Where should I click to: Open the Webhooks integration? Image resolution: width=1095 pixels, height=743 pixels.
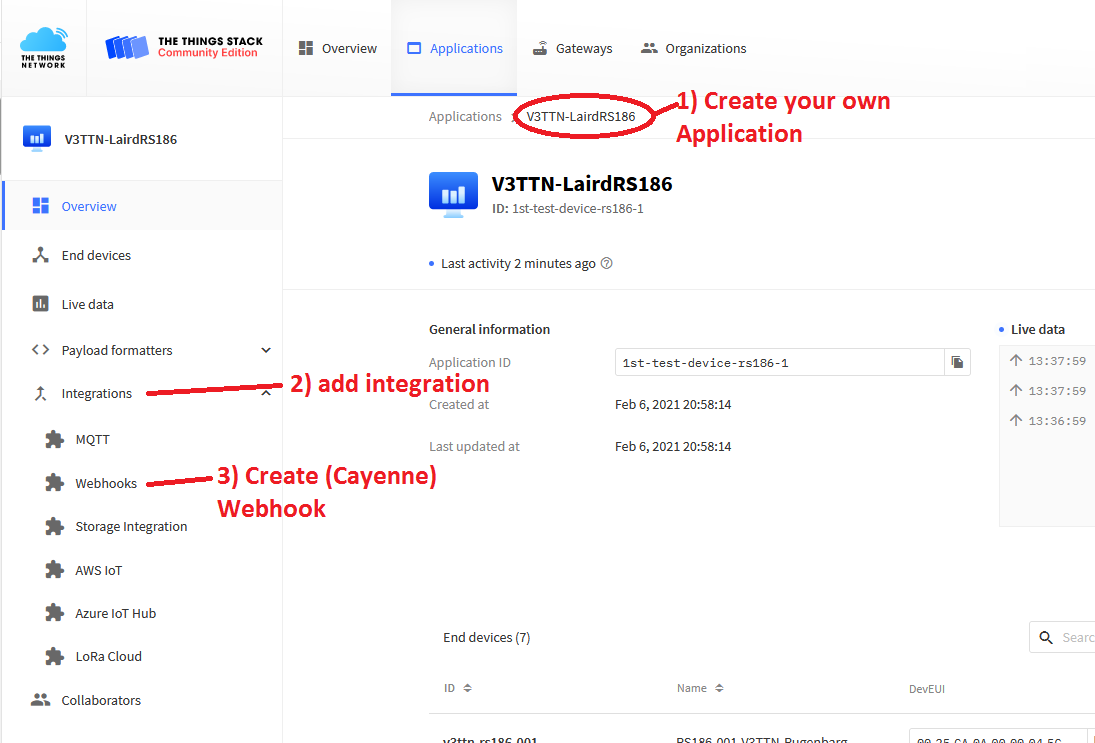tap(106, 483)
